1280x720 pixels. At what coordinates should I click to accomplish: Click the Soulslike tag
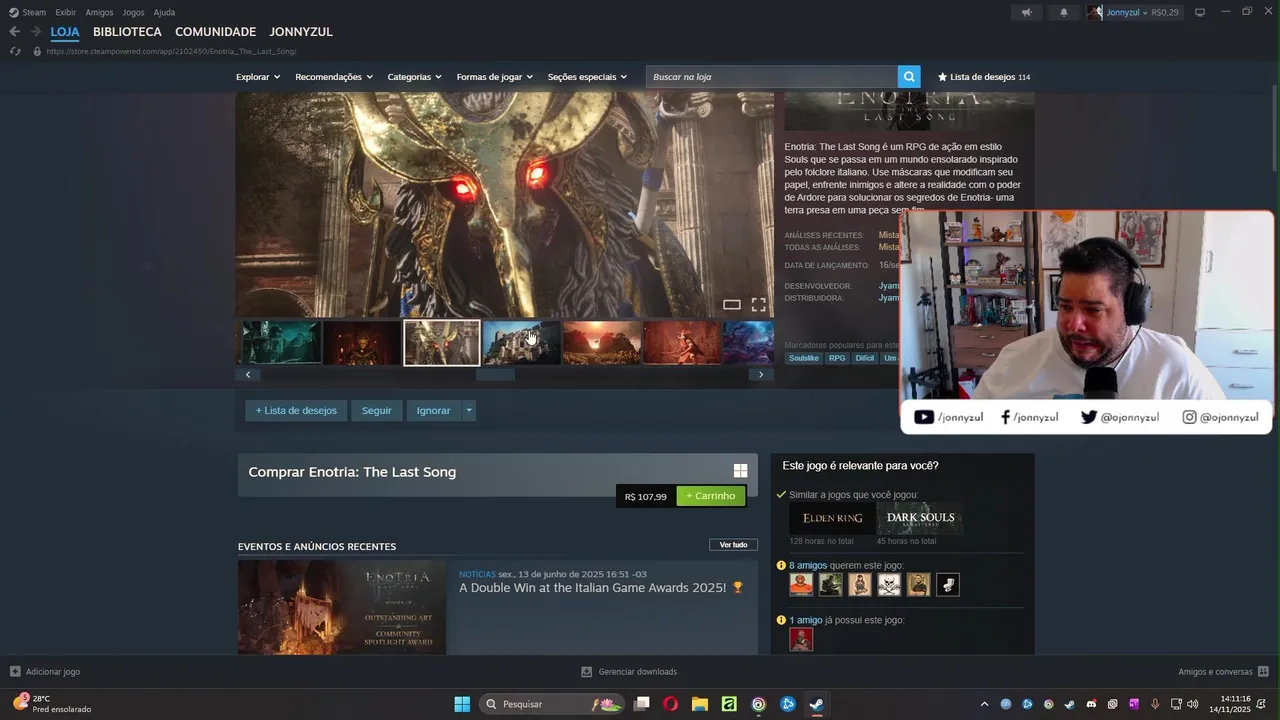pyautogui.click(x=804, y=358)
